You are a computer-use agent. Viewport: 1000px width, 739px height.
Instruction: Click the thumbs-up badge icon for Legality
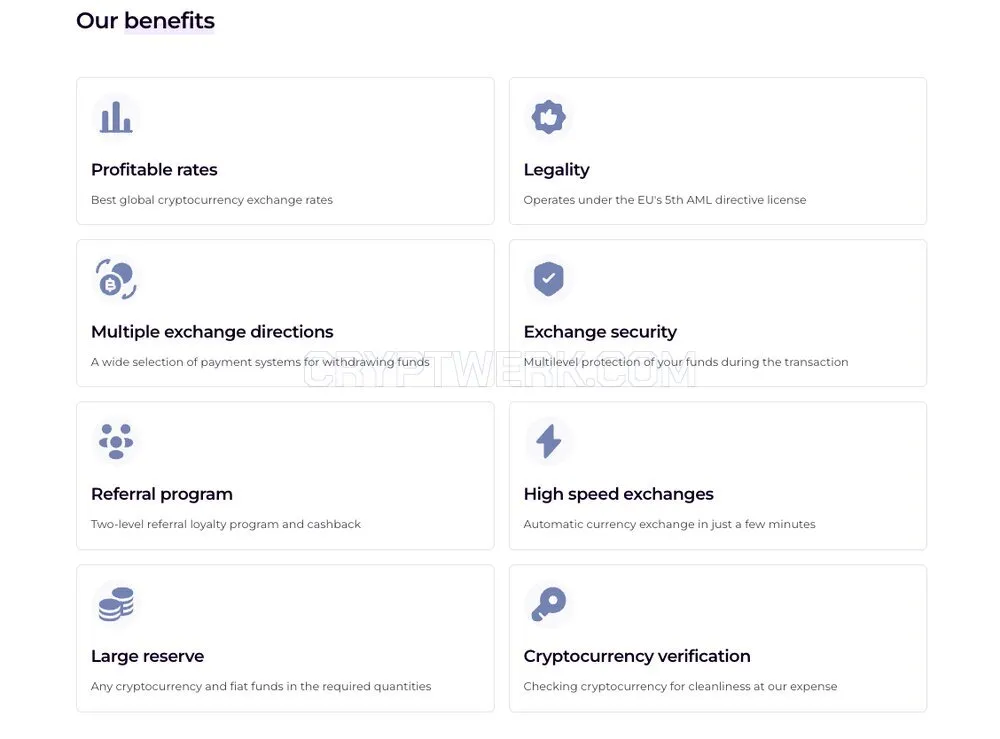coord(548,117)
